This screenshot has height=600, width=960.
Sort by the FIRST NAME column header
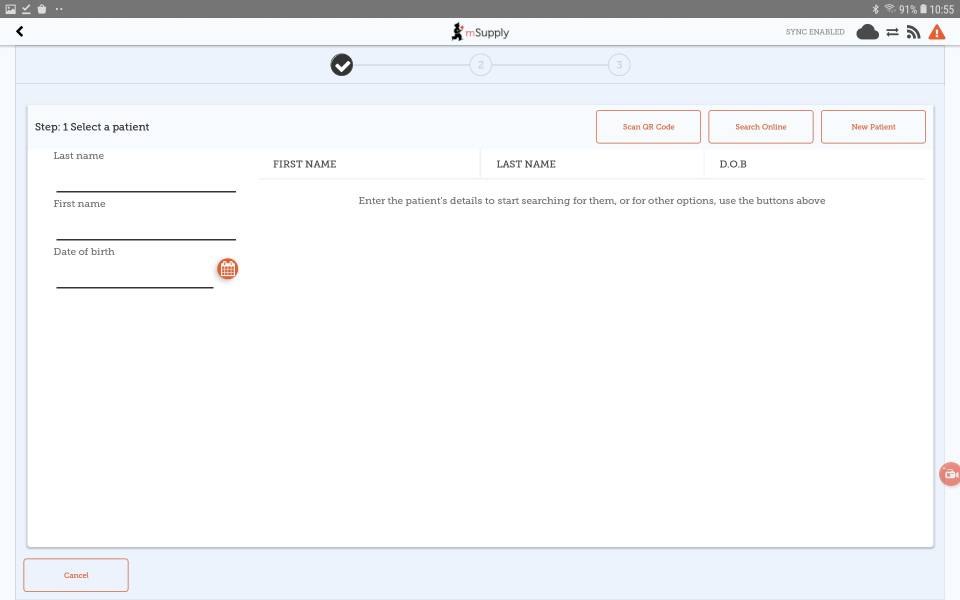(x=305, y=164)
